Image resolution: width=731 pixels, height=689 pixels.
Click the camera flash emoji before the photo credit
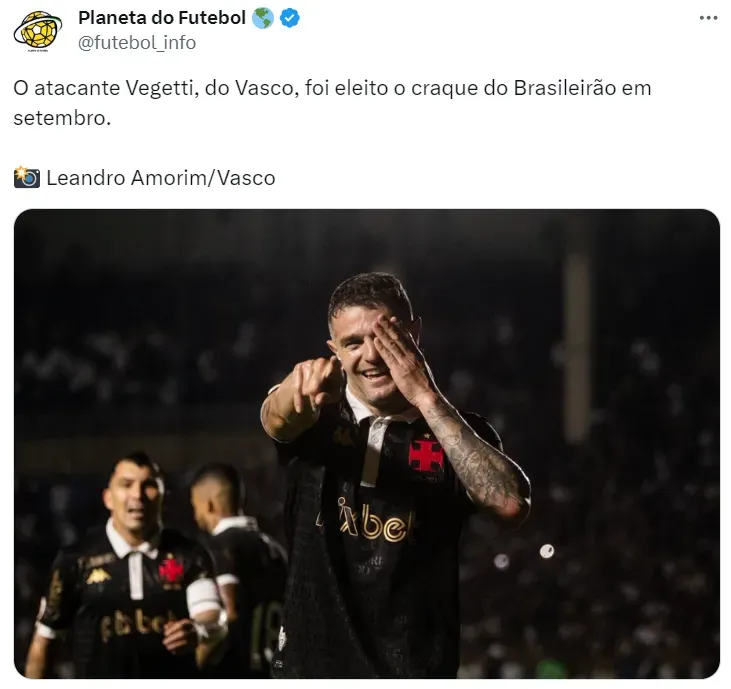point(27,177)
